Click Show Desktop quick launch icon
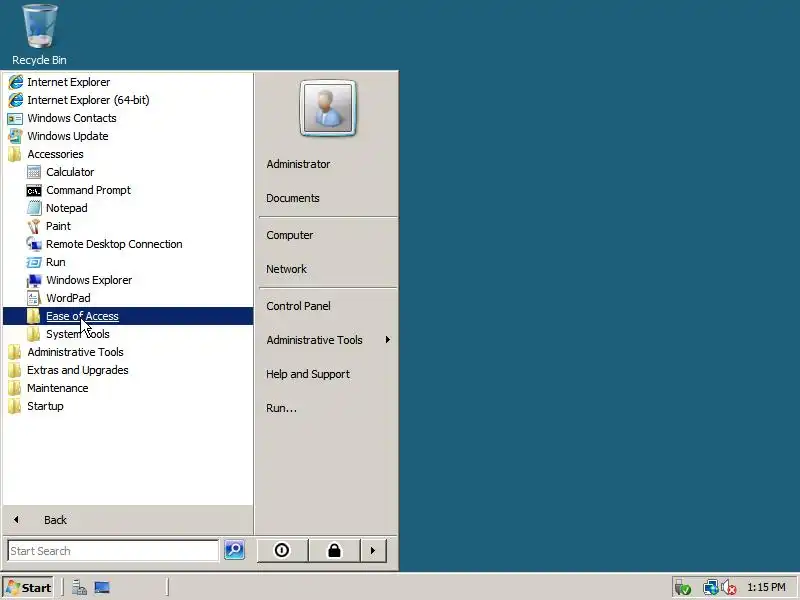Image resolution: width=800 pixels, height=600 pixels. pyautogui.click(x=102, y=588)
